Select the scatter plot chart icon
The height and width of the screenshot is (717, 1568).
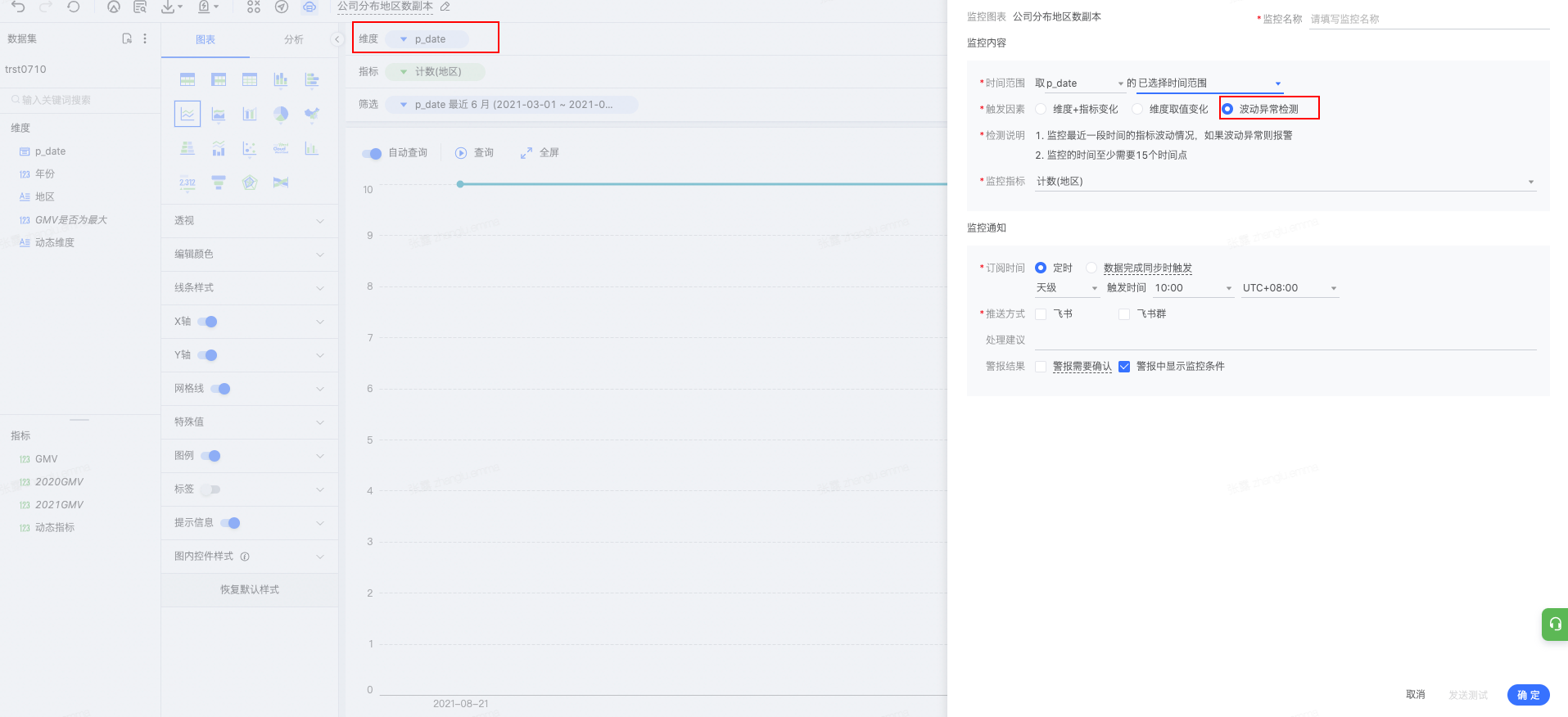tap(250, 148)
